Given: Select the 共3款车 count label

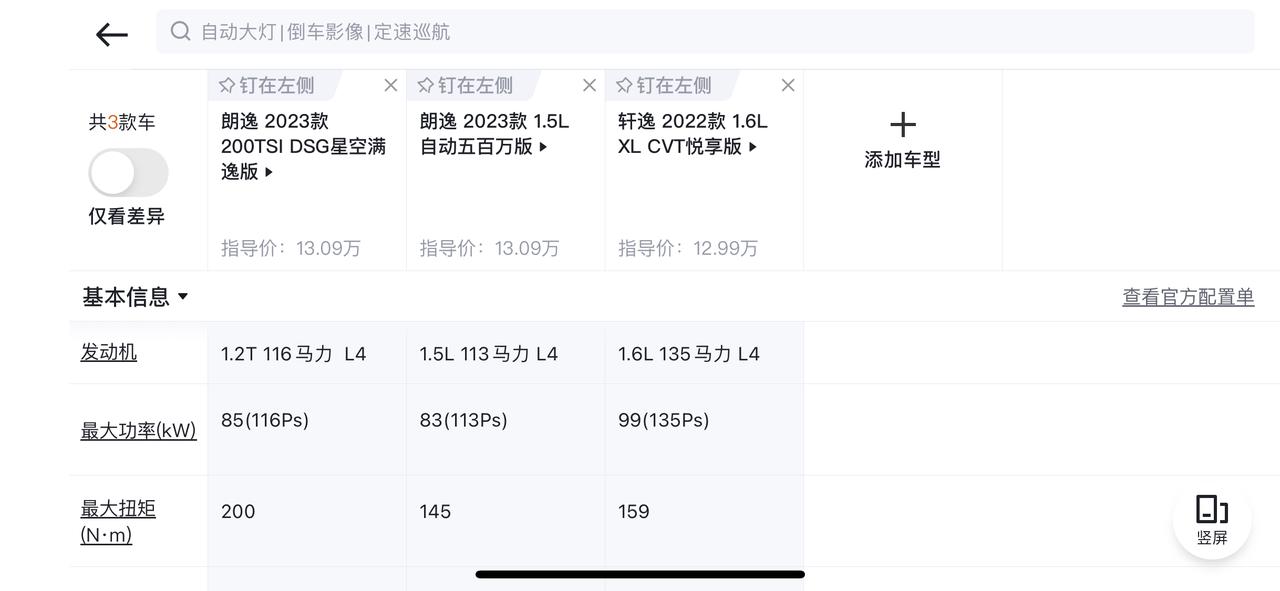Looking at the screenshot, I should [x=122, y=122].
